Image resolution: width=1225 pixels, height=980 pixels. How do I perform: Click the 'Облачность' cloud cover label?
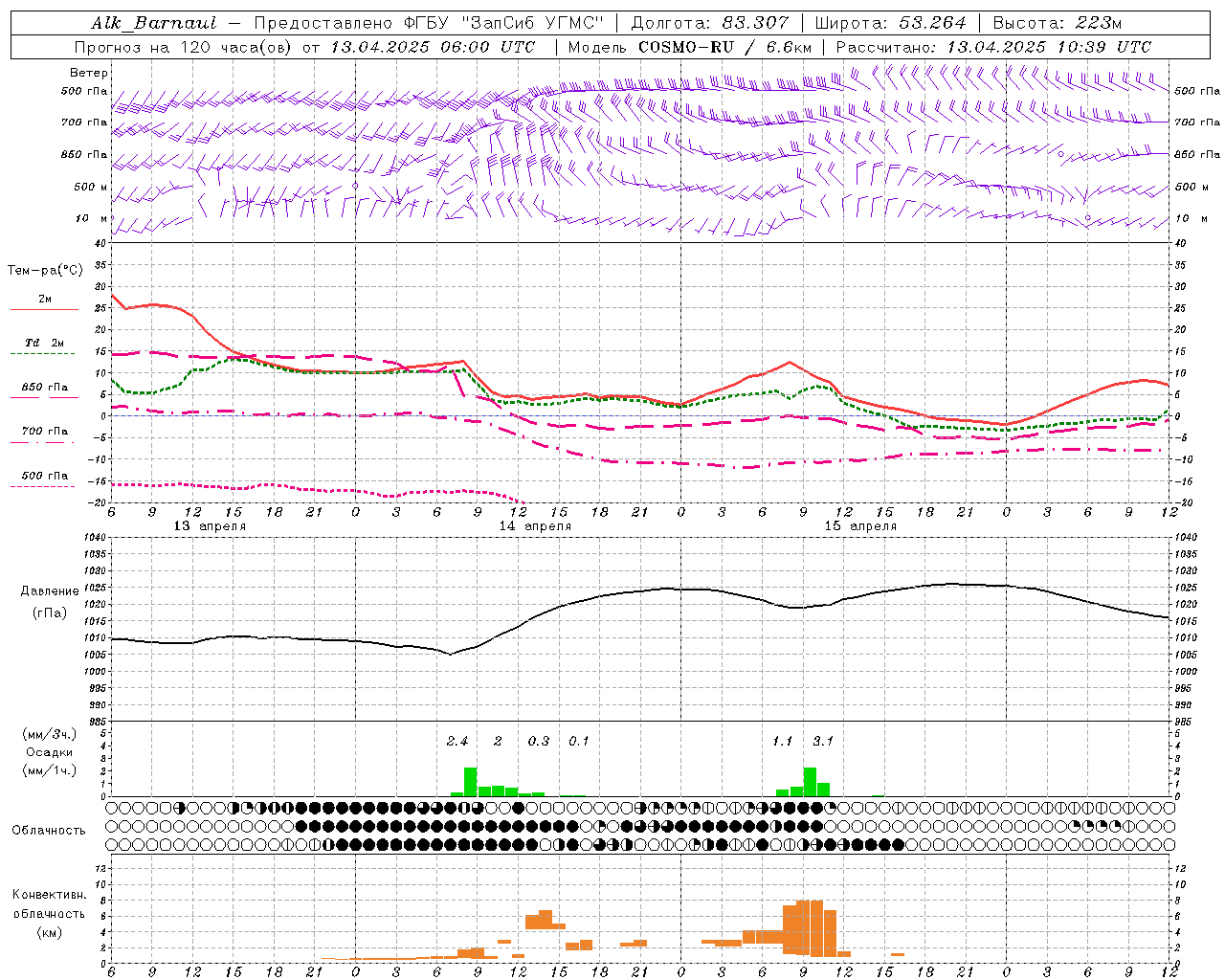[x=49, y=830]
